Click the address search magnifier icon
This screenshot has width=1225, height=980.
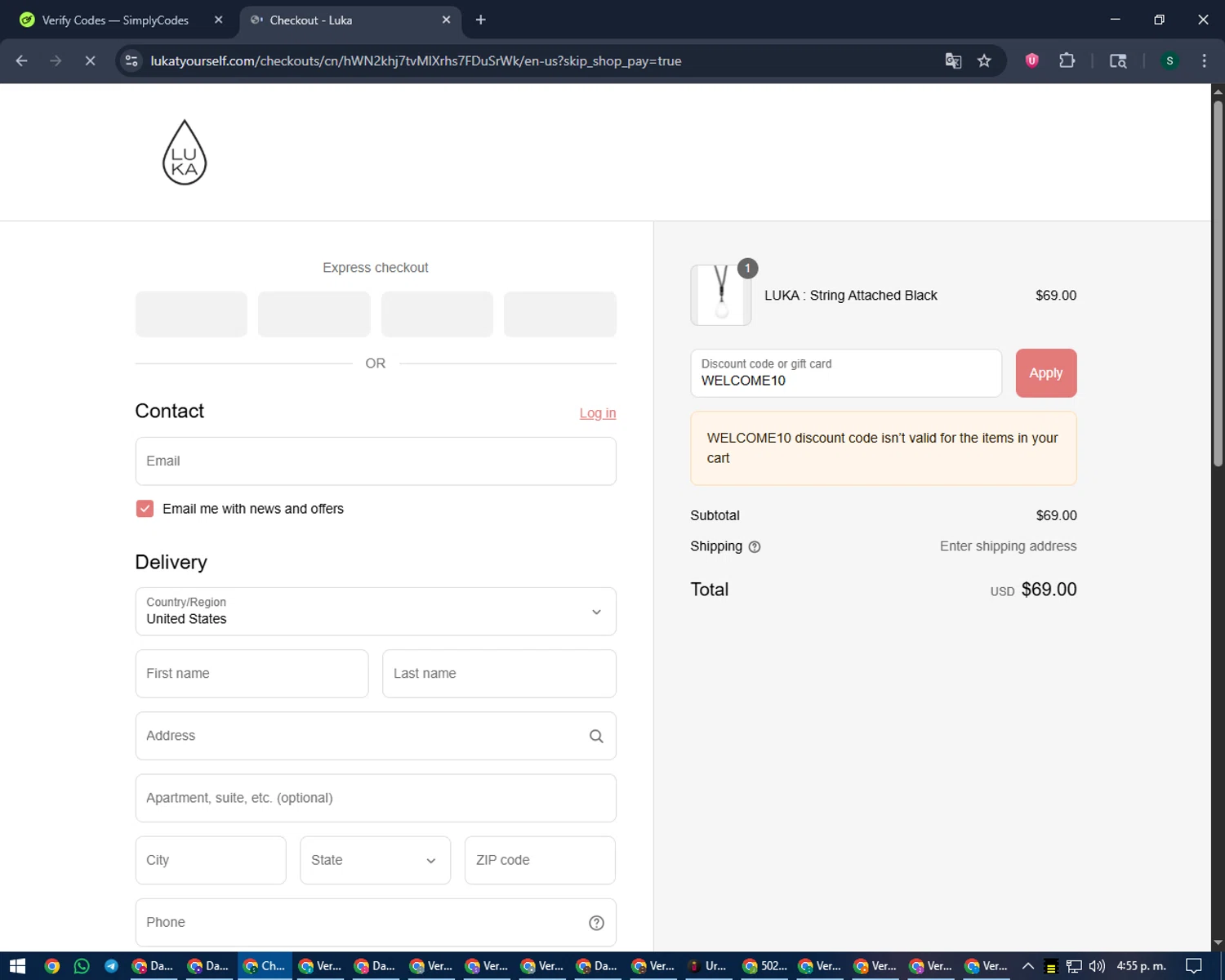coord(596,736)
